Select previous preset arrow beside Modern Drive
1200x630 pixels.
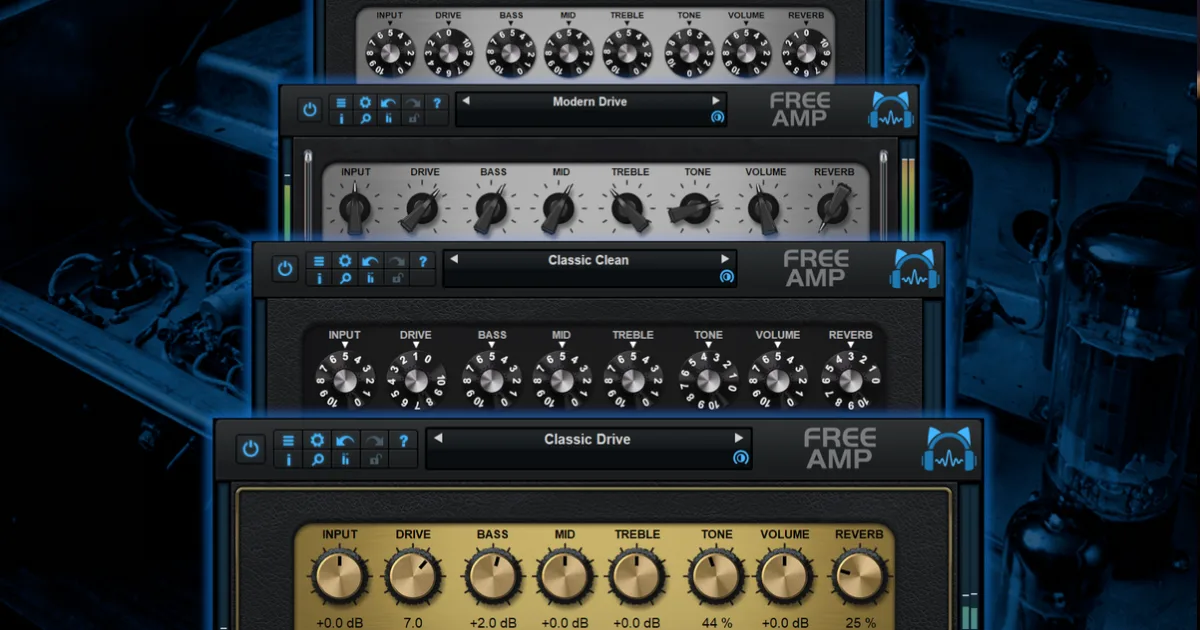[x=465, y=101]
